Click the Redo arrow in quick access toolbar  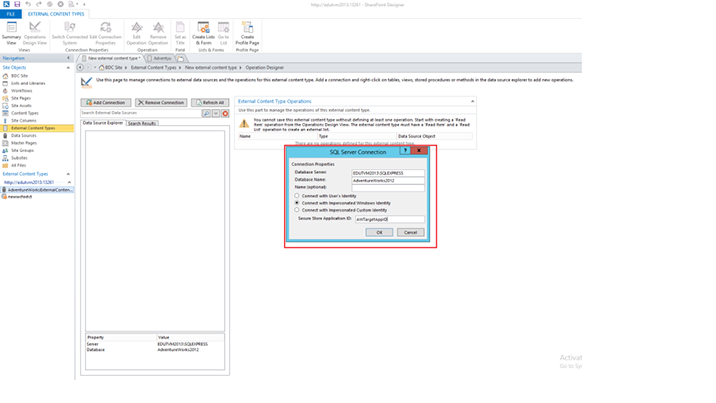[39, 4]
